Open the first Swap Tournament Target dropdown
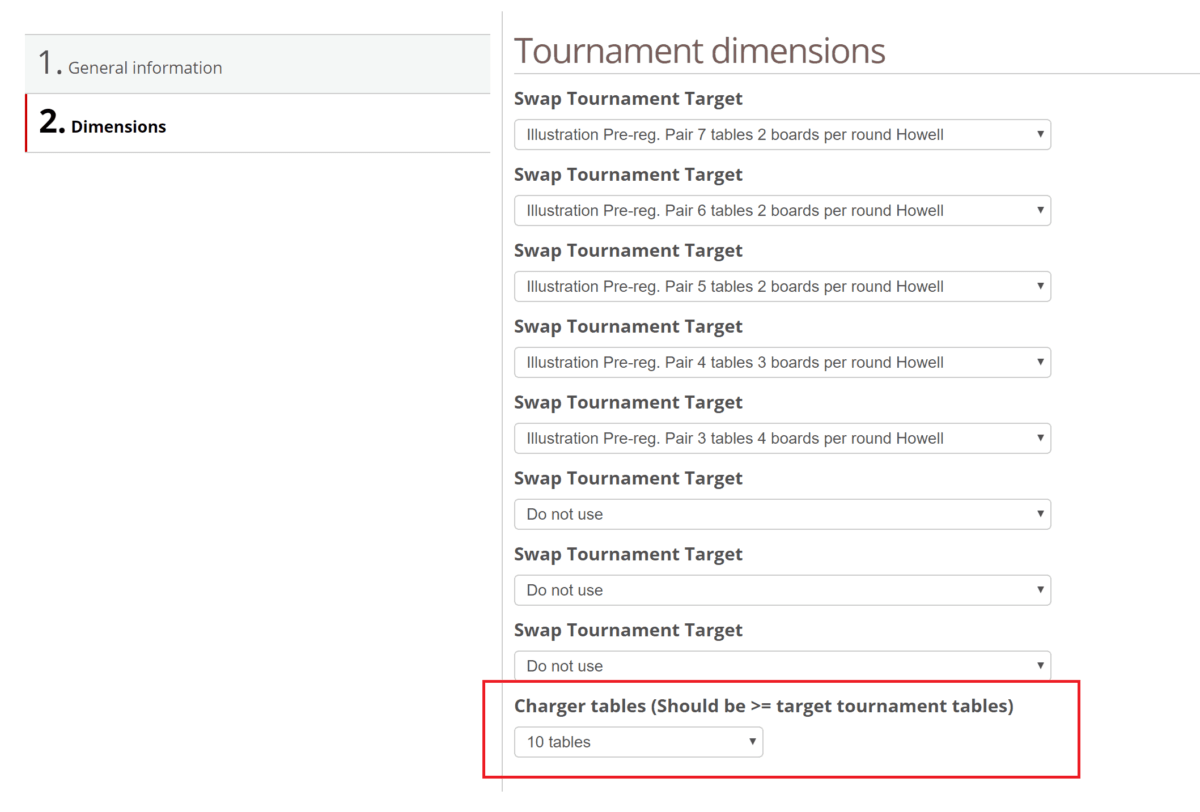Image resolution: width=1200 pixels, height=812 pixels. click(782, 134)
